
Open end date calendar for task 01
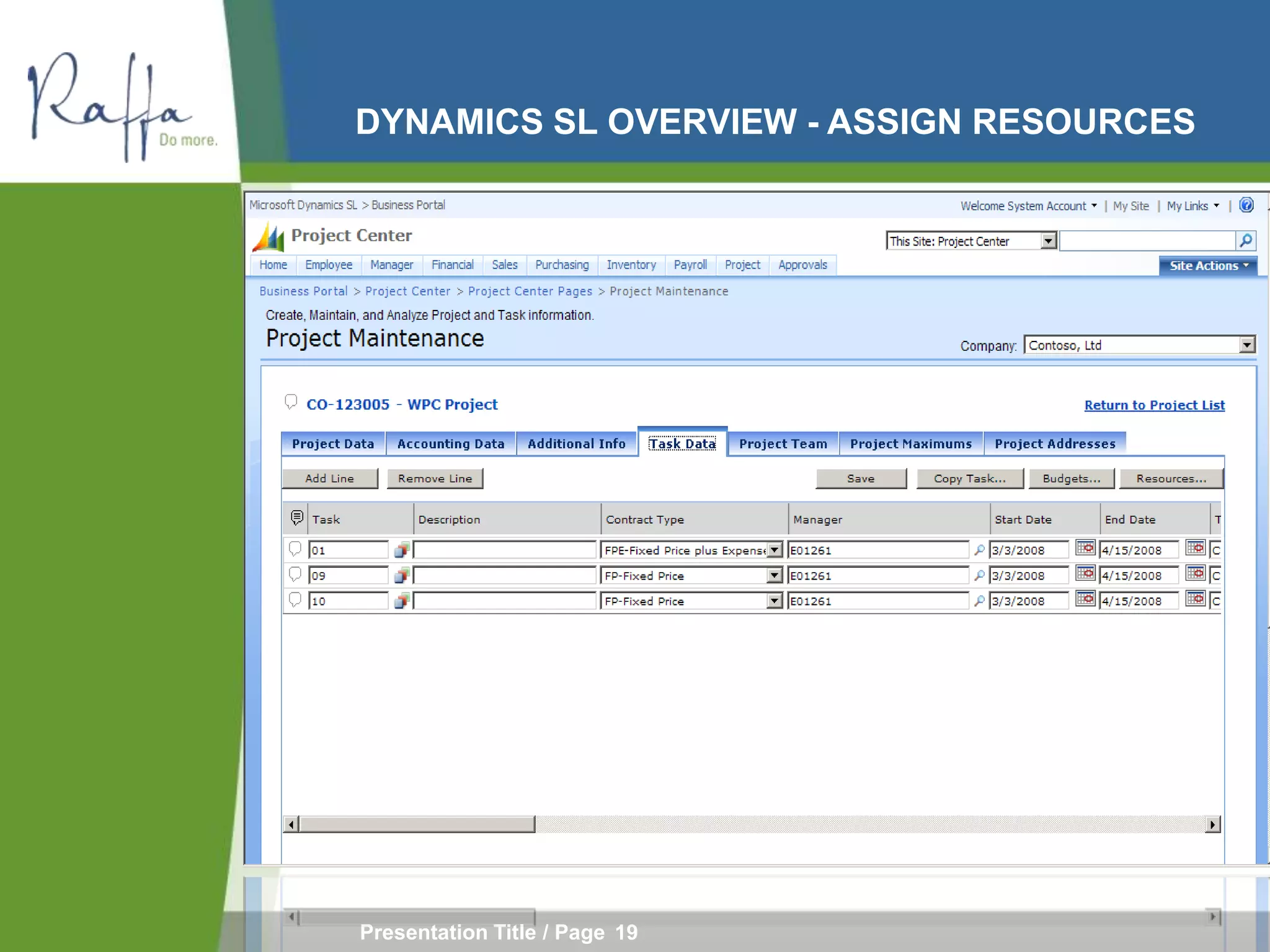(x=1196, y=548)
